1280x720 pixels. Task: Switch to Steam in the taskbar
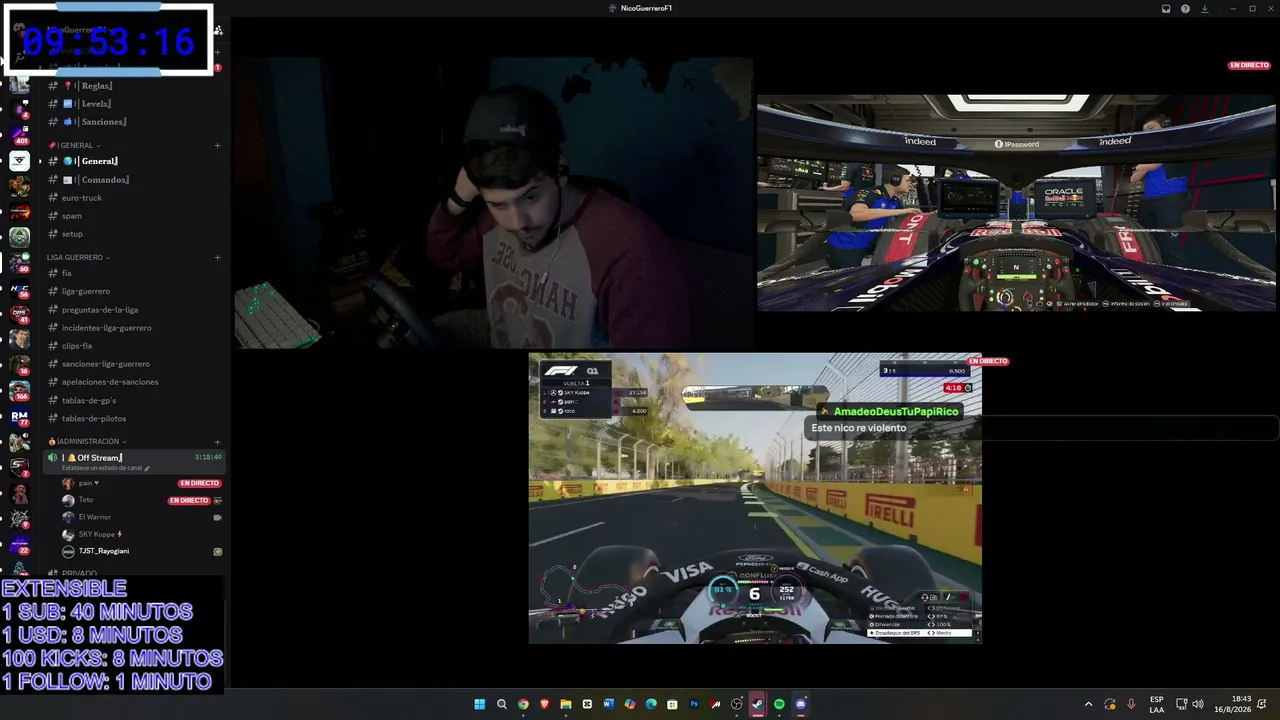tap(758, 704)
